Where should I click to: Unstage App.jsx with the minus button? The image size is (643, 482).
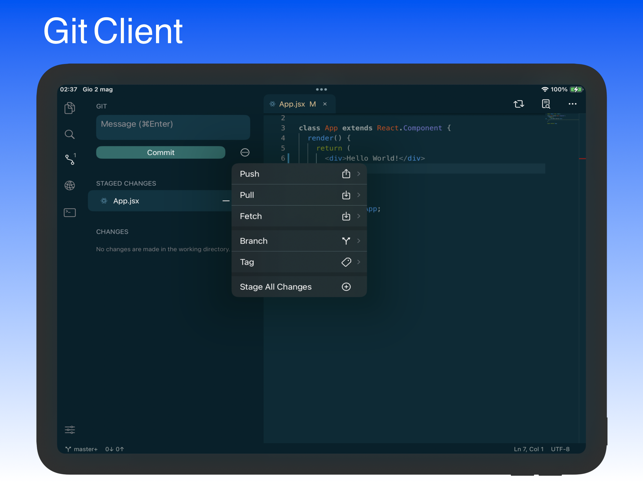point(226,201)
